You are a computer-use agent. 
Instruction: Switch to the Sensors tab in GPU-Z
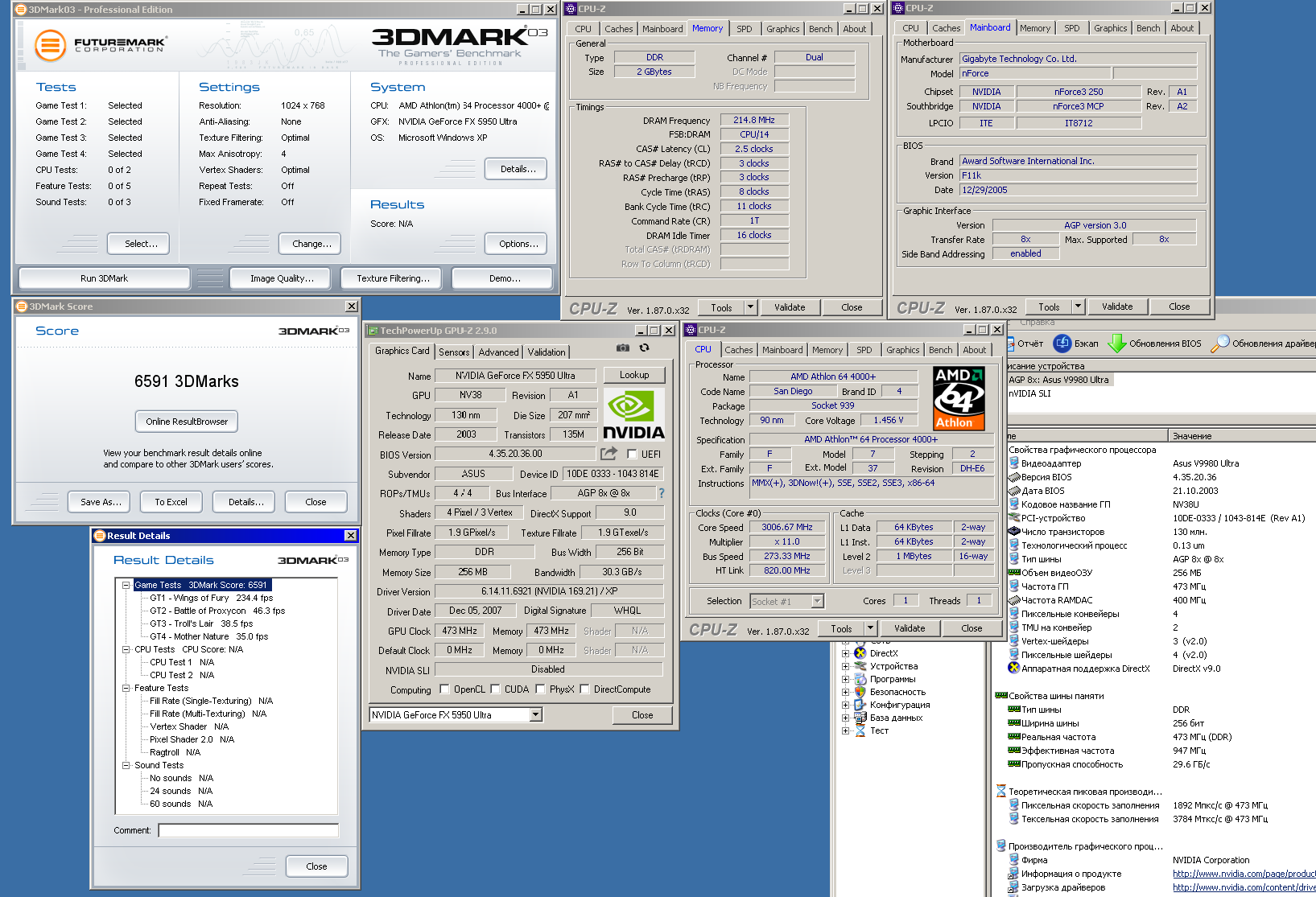(x=454, y=352)
